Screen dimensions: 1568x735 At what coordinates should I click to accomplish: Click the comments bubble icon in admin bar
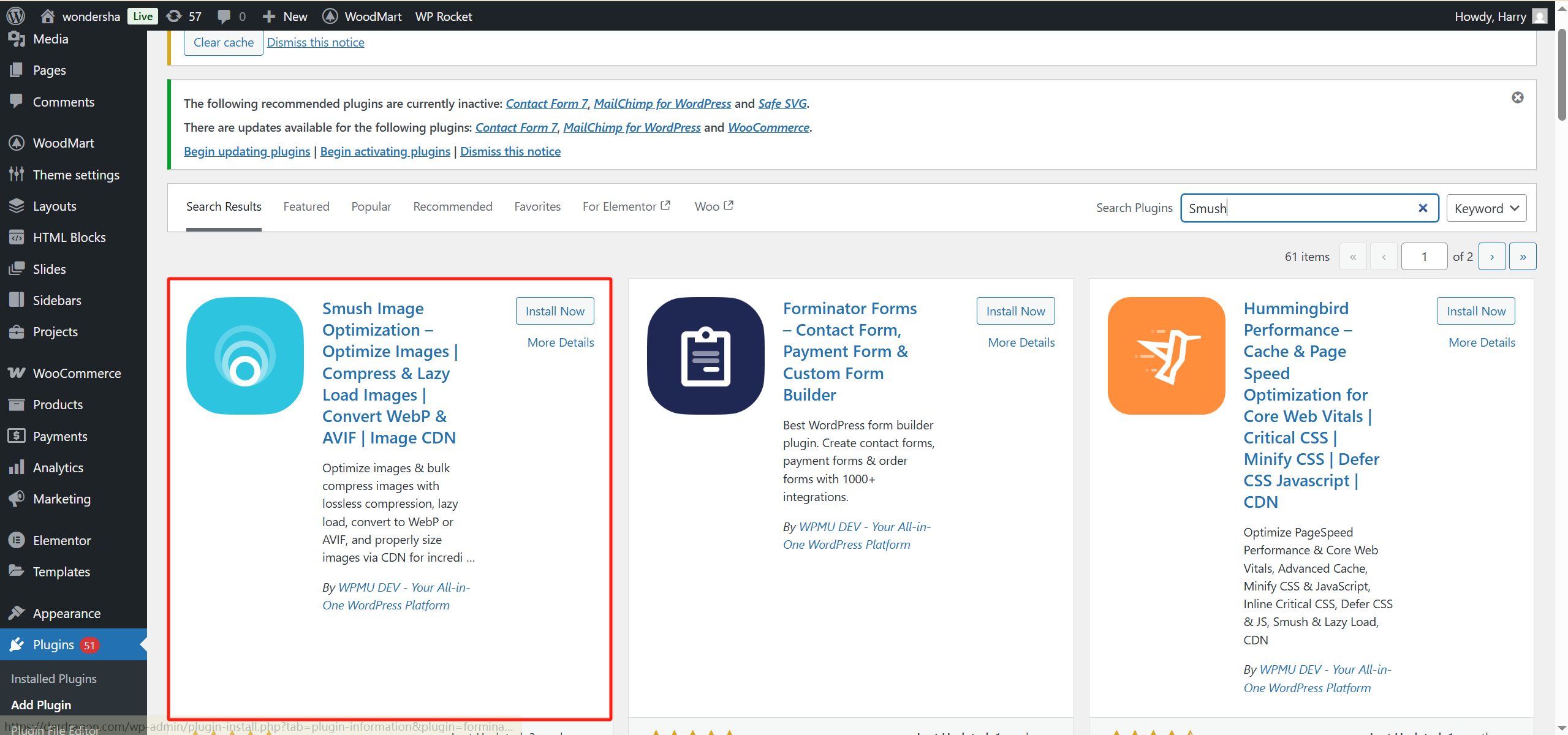coord(224,16)
